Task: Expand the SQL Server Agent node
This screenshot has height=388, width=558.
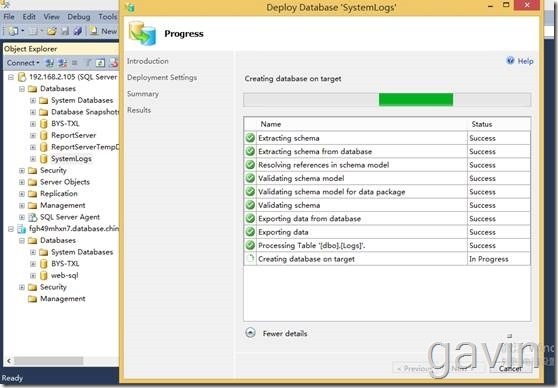Action: click(22, 217)
